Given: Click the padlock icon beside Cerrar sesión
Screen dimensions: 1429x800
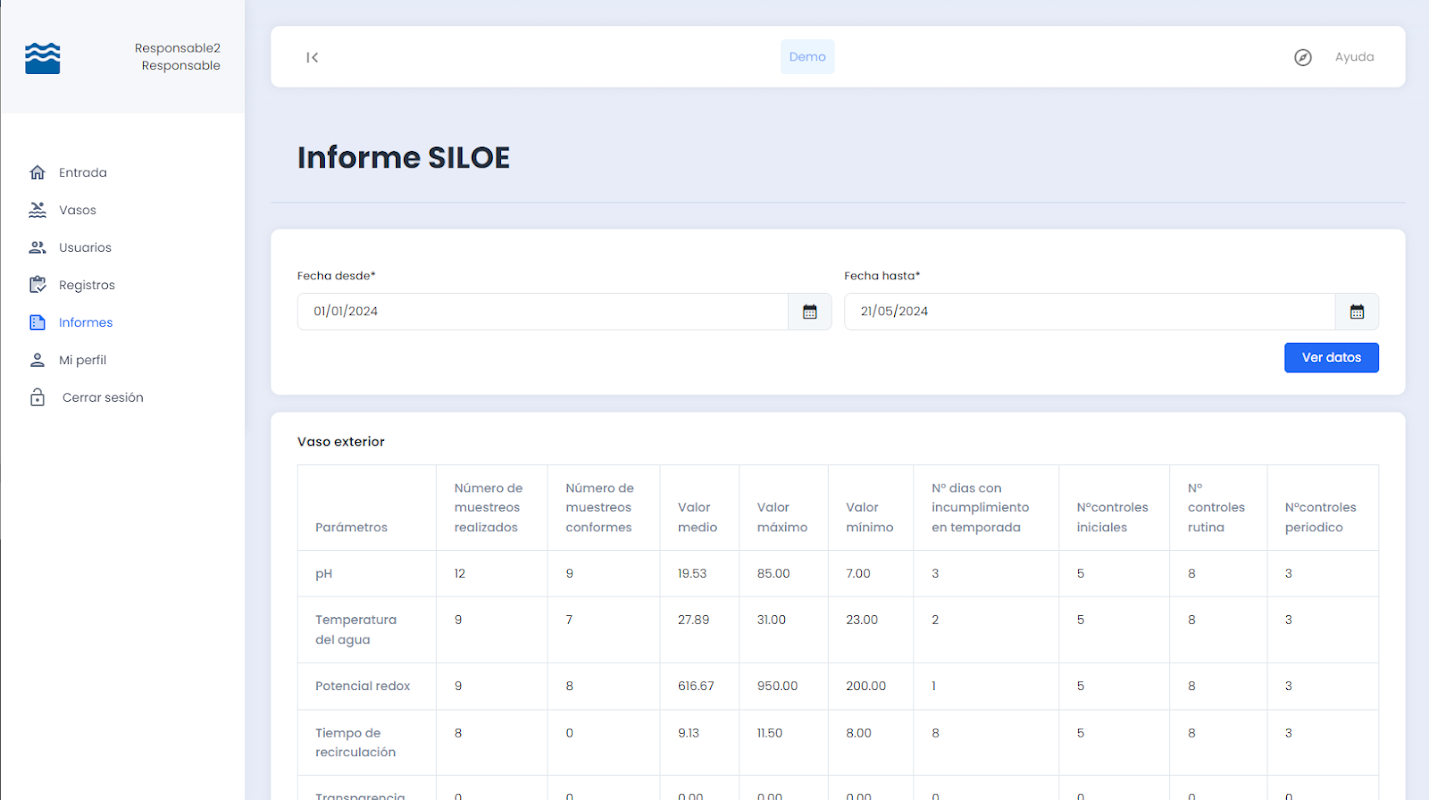Looking at the screenshot, I should [x=38, y=397].
